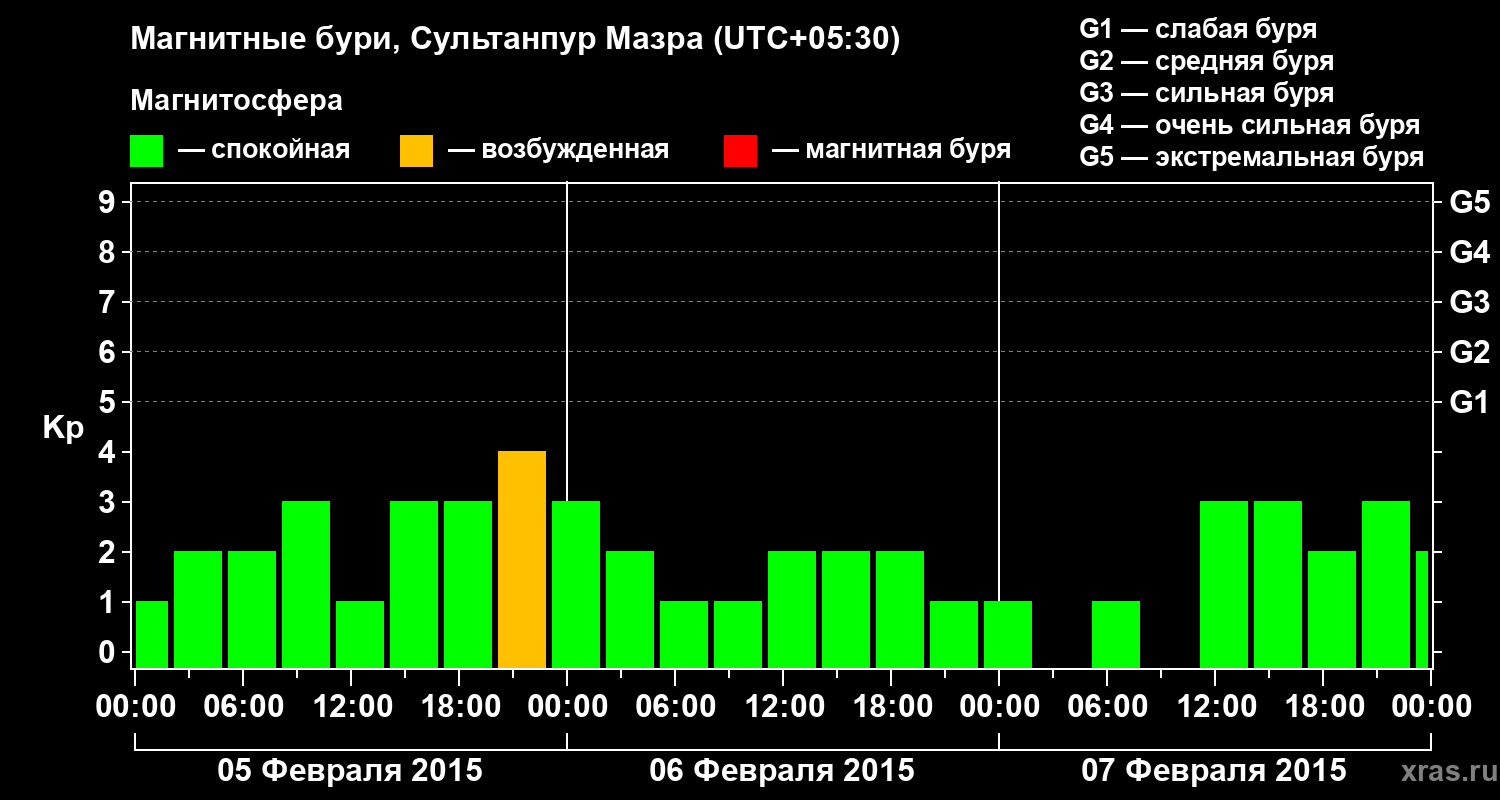The width and height of the screenshot is (1500, 800).
Task: Click the 'Магнитосфера' heading
Action: (x=237, y=101)
